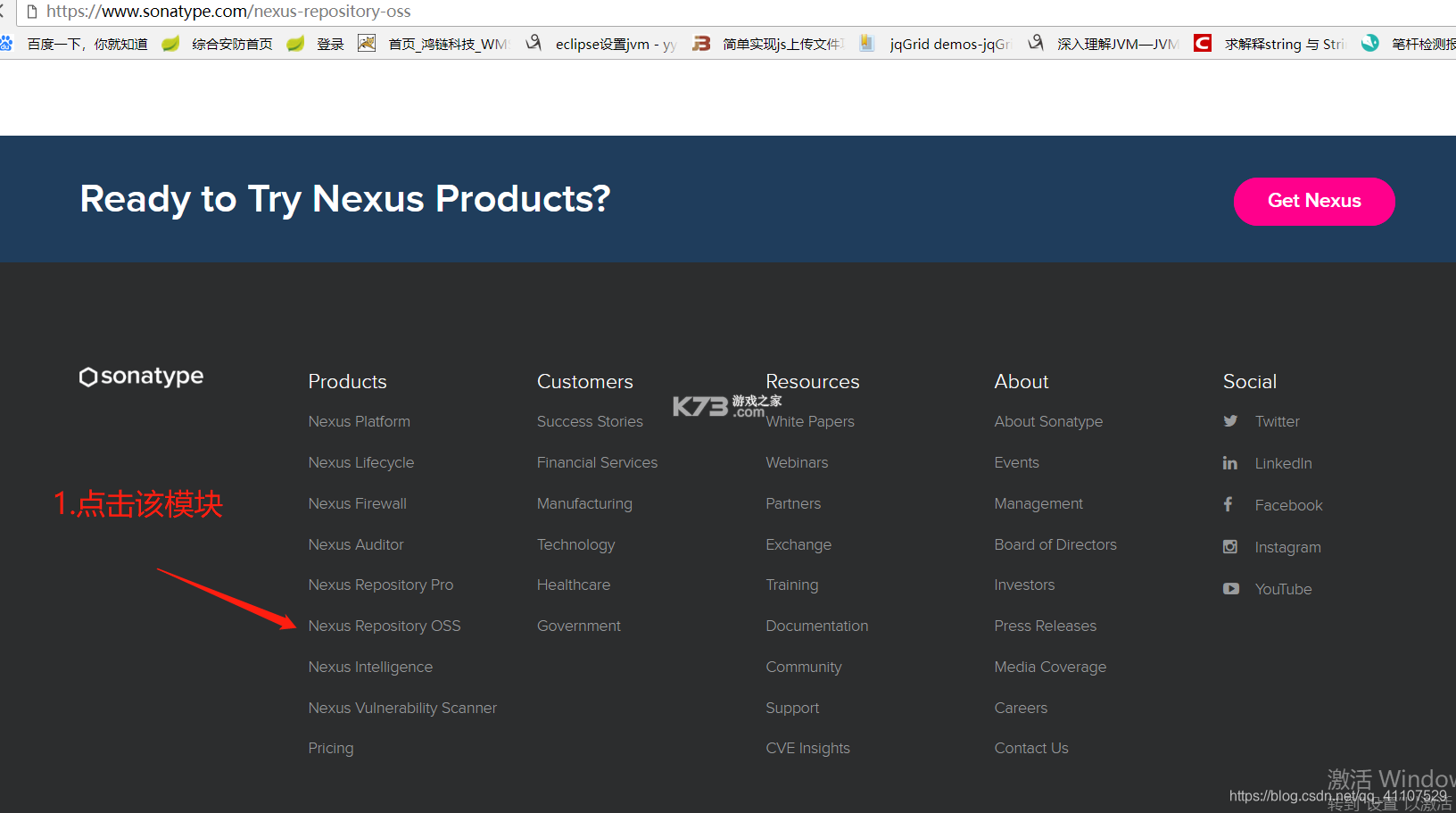Click the Get Nexus button

pyautogui.click(x=1314, y=202)
